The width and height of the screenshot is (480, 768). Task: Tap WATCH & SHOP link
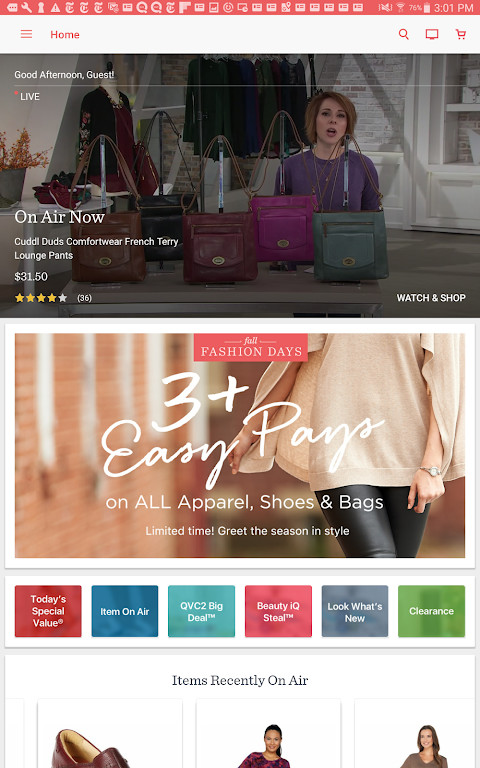[x=431, y=298]
